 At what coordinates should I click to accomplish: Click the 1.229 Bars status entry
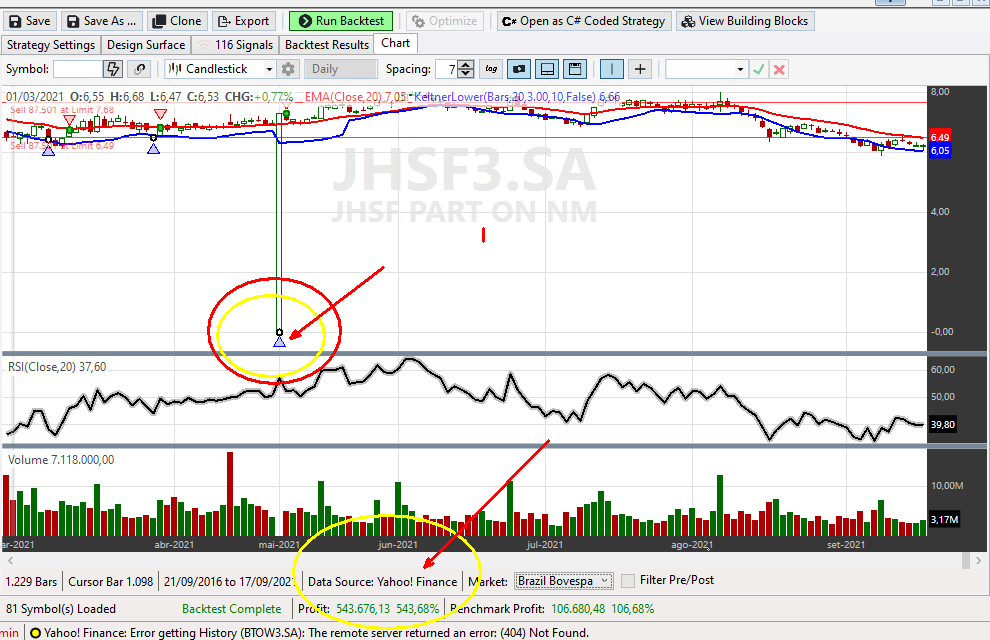pos(32,582)
